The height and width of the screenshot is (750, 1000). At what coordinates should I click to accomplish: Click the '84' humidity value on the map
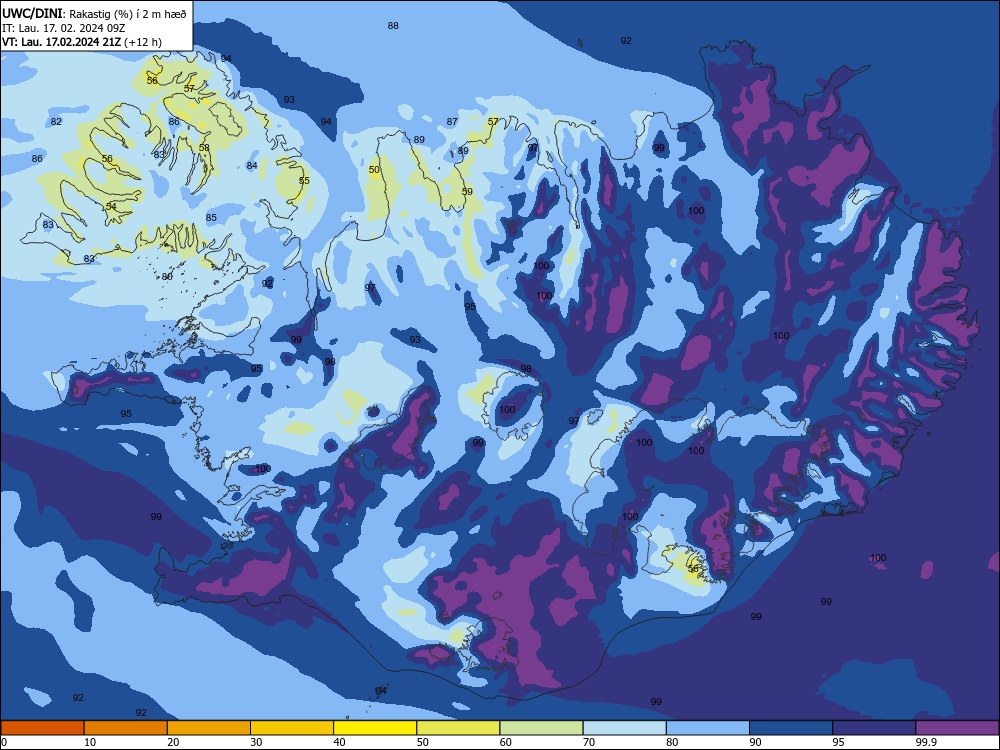[252, 166]
